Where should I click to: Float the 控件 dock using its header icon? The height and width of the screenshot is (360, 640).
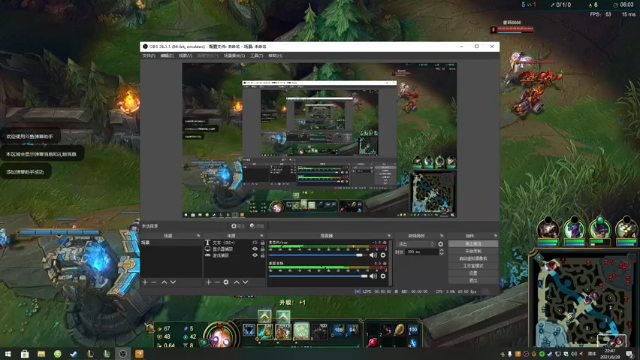tap(496, 236)
